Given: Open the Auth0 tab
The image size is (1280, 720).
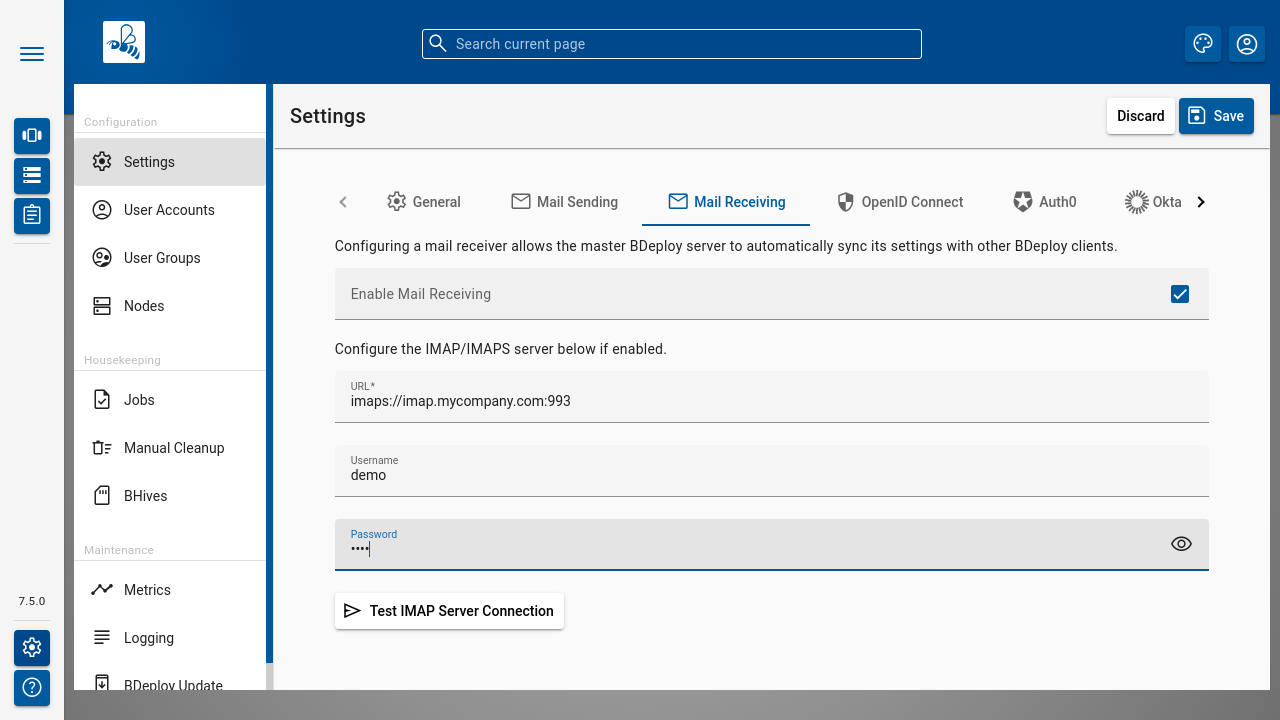Looking at the screenshot, I should [1044, 202].
